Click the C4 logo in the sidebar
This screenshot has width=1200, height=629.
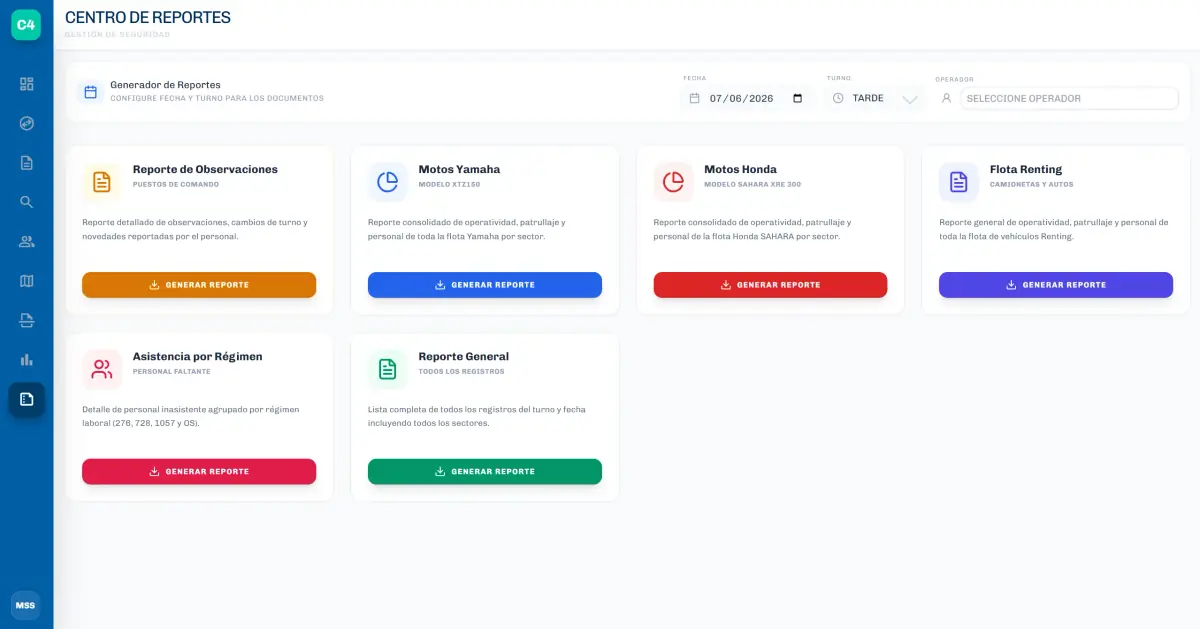(26, 25)
